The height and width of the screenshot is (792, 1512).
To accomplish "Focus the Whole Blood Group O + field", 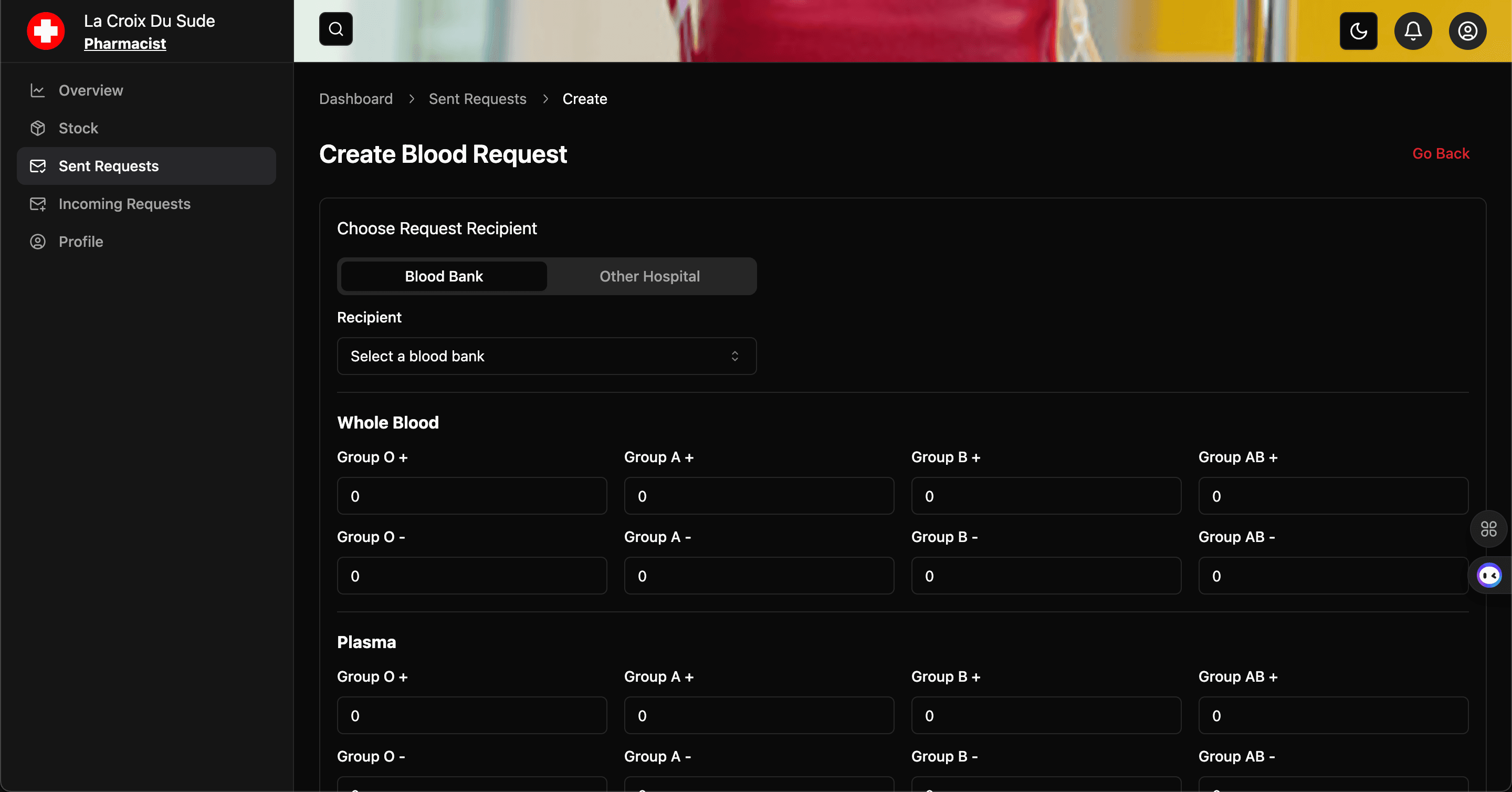I will click(x=471, y=496).
